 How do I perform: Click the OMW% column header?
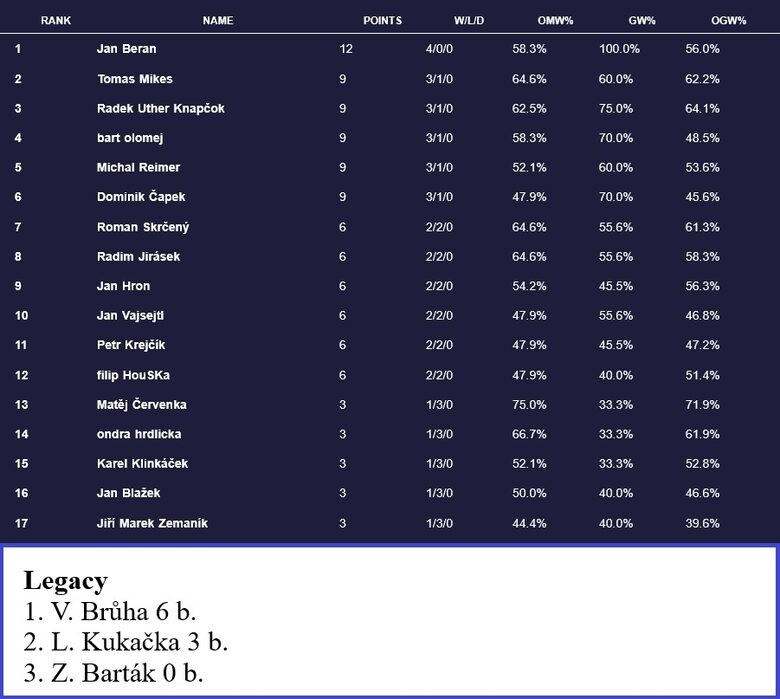[x=555, y=21]
